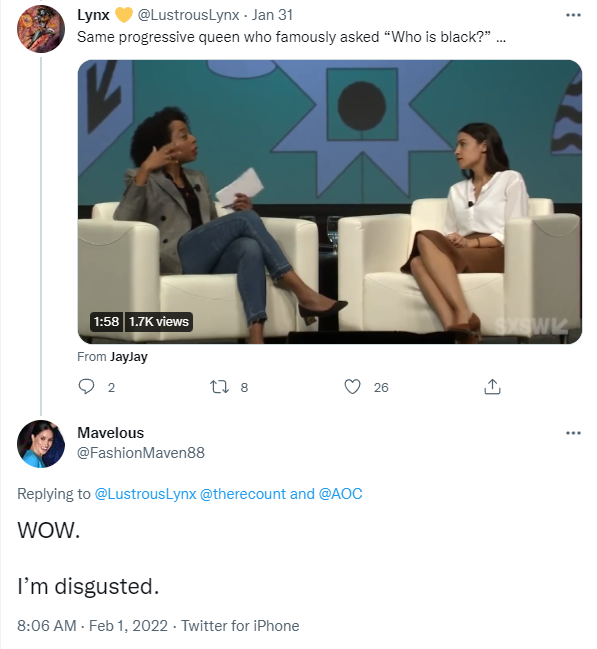Screen dimensions: 597x649
Task: Open the 8:06 AM Feb 1, 2022 timestamp
Action: coord(92,626)
